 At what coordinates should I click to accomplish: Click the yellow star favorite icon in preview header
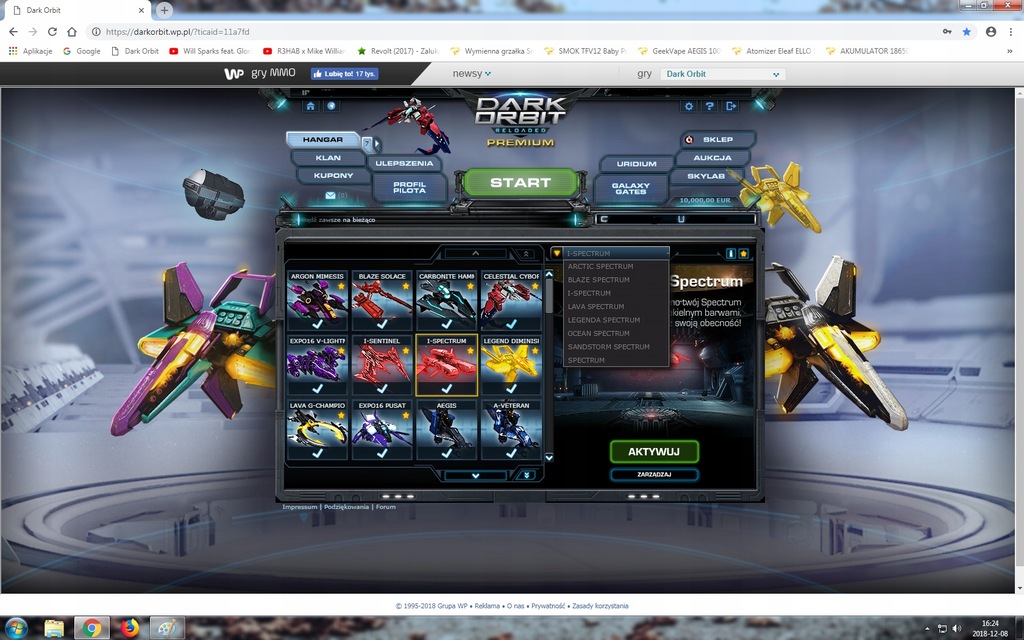(743, 253)
